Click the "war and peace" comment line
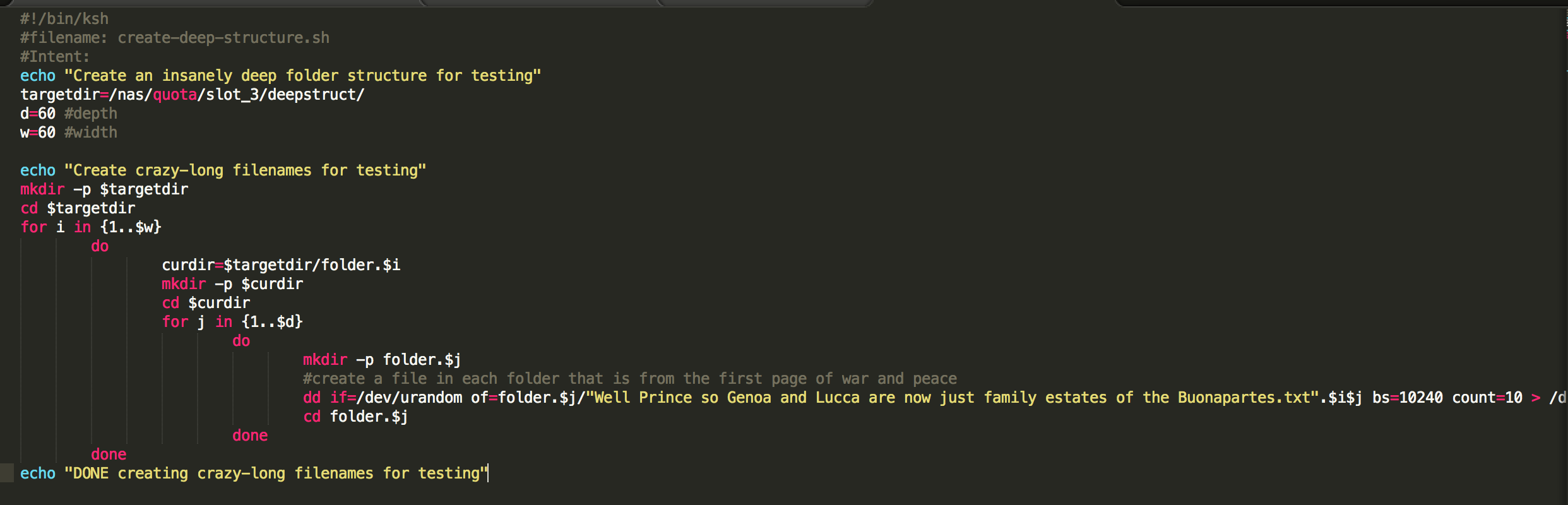The width and height of the screenshot is (1568, 505). point(630,379)
